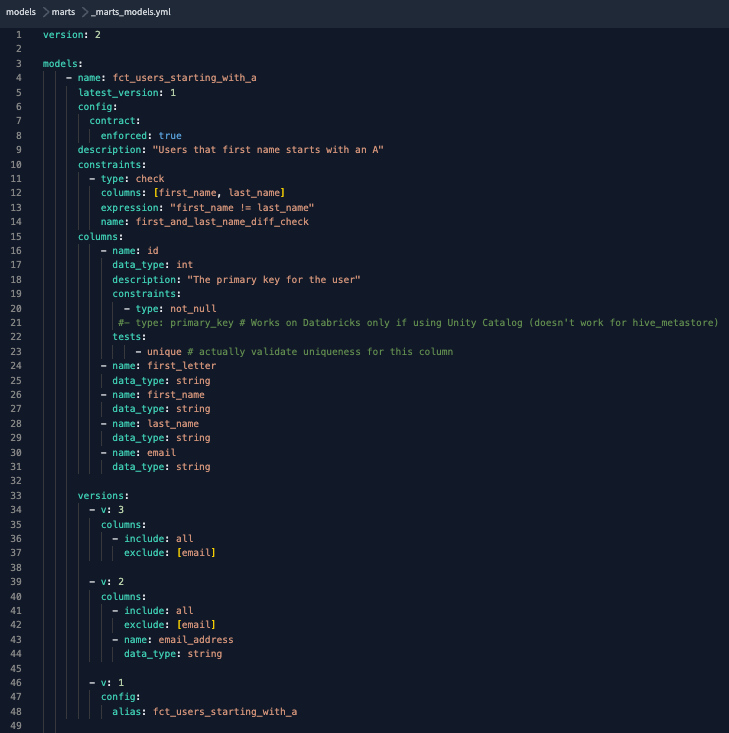Click the 'columns:' key on line 15
The image size is (729, 733).
point(101,237)
